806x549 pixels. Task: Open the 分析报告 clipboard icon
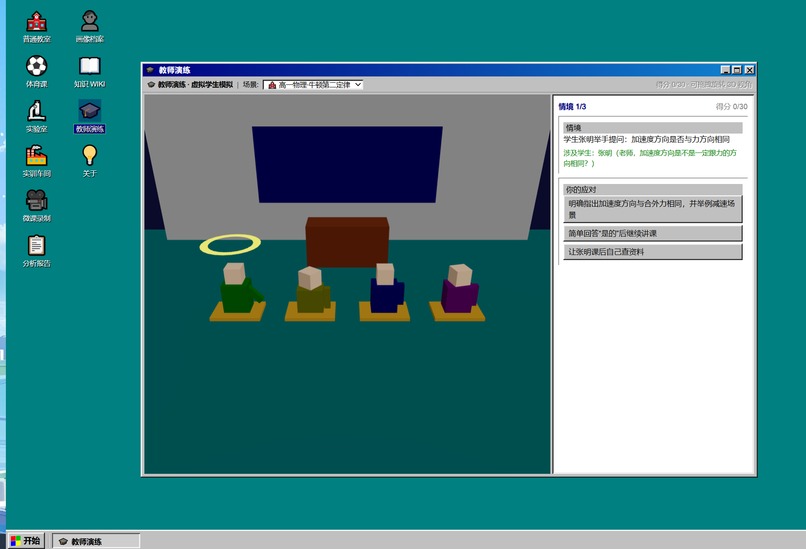pyautogui.click(x=36, y=251)
